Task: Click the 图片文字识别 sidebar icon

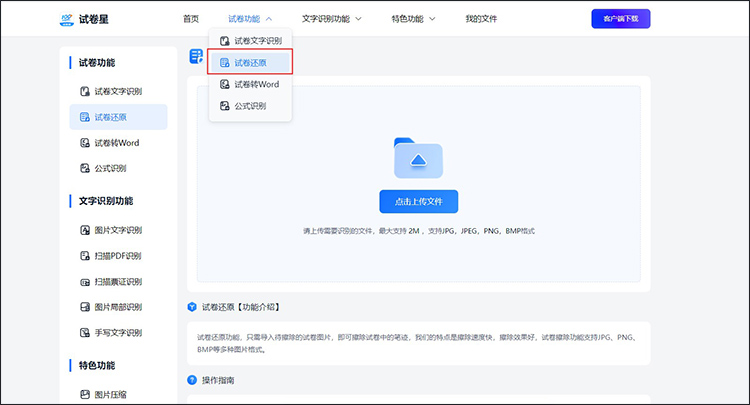Action: pos(85,230)
